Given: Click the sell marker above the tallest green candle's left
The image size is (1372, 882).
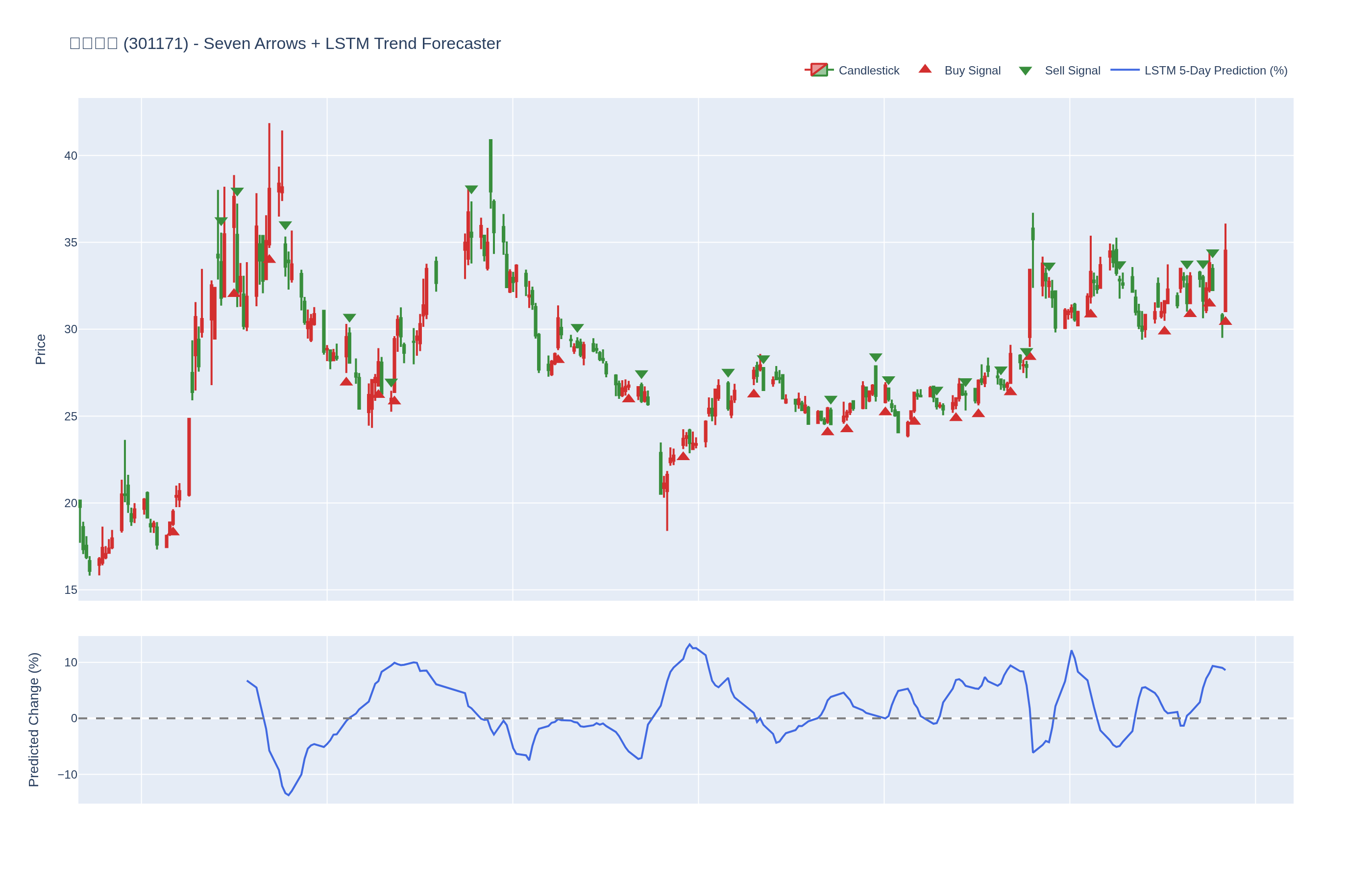Looking at the screenshot, I should pos(471,190).
